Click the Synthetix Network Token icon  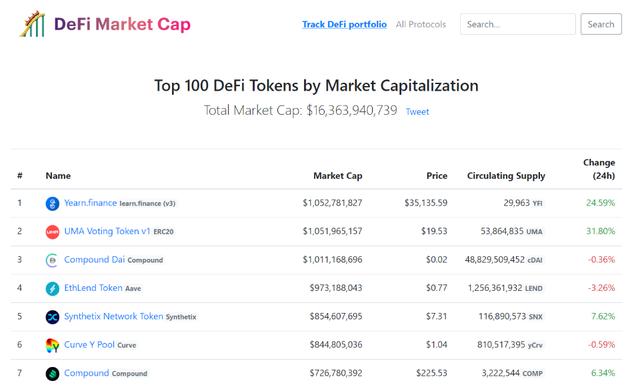coord(52,317)
